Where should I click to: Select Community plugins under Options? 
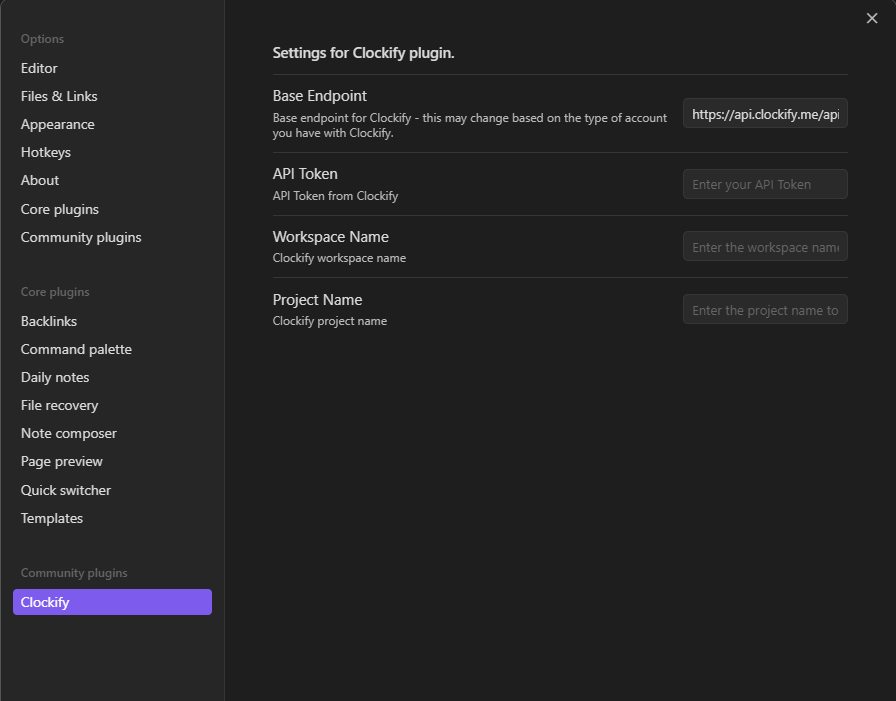coord(81,237)
